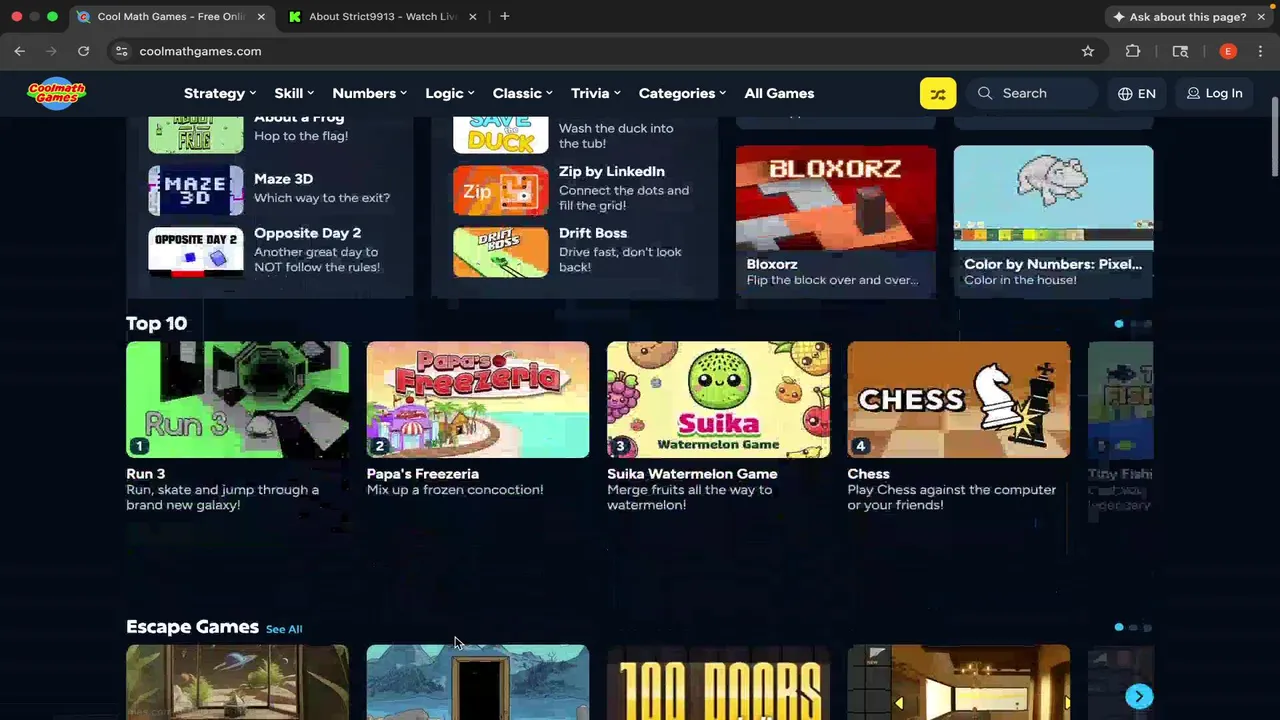Open the 100 Doors escape game thumbnail
This screenshot has height=720, width=1280.
coord(718,682)
